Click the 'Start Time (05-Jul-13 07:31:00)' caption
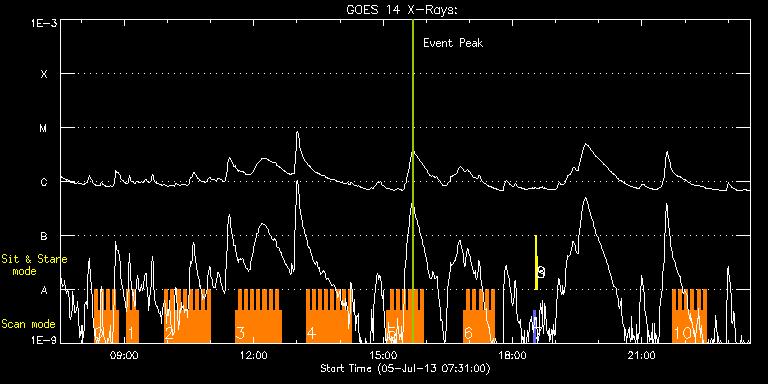The height and width of the screenshot is (384, 768). coord(405,368)
